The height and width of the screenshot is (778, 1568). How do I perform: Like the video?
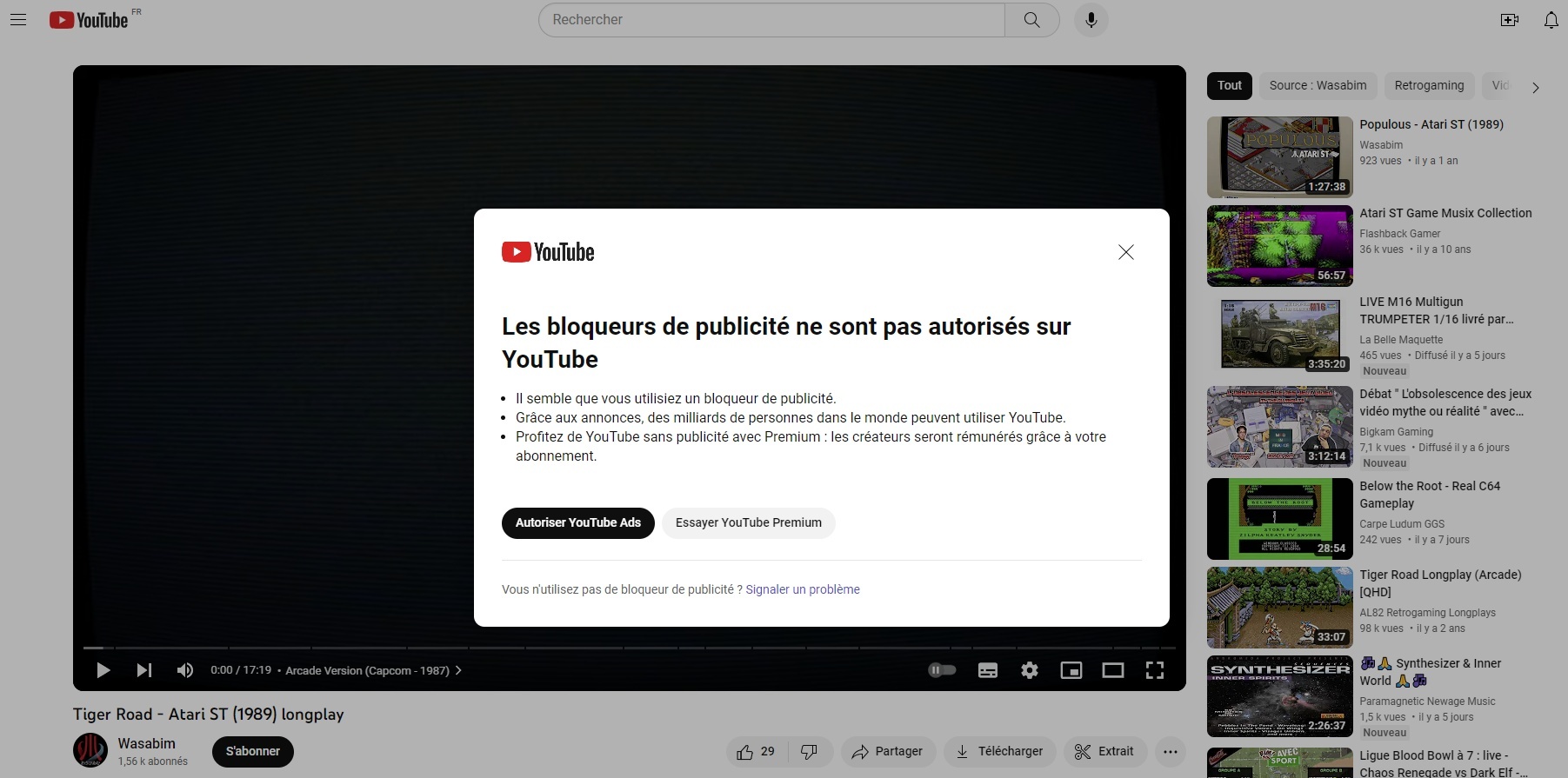[x=756, y=752]
